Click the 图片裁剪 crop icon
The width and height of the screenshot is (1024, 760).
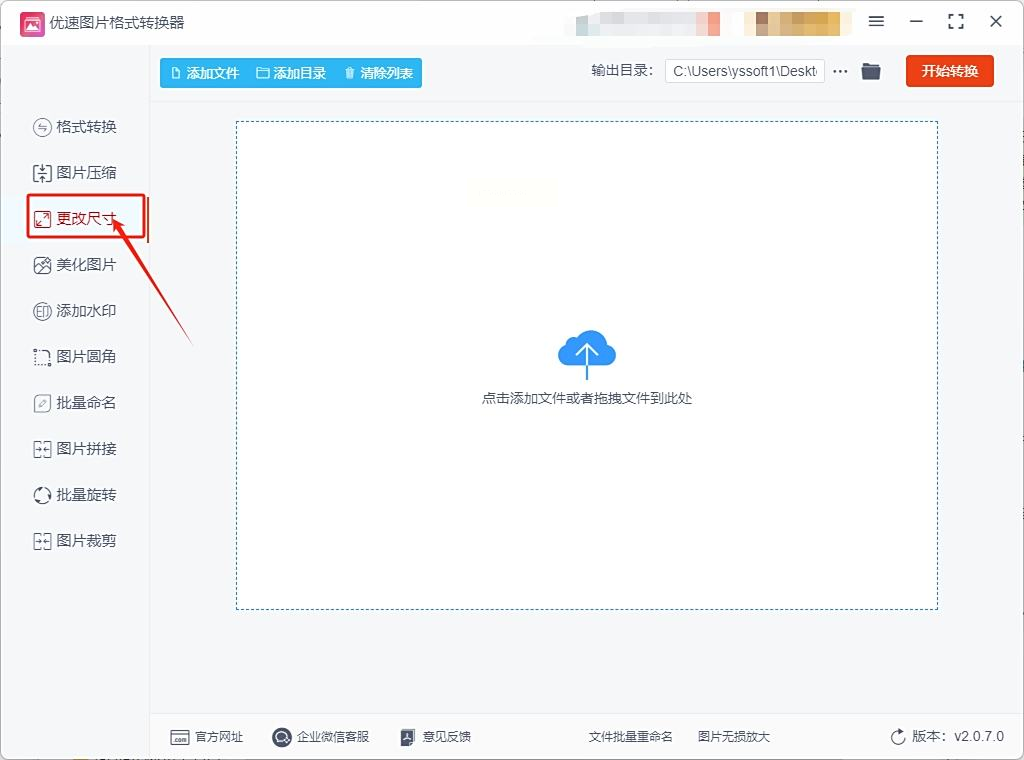click(x=42, y=541)
